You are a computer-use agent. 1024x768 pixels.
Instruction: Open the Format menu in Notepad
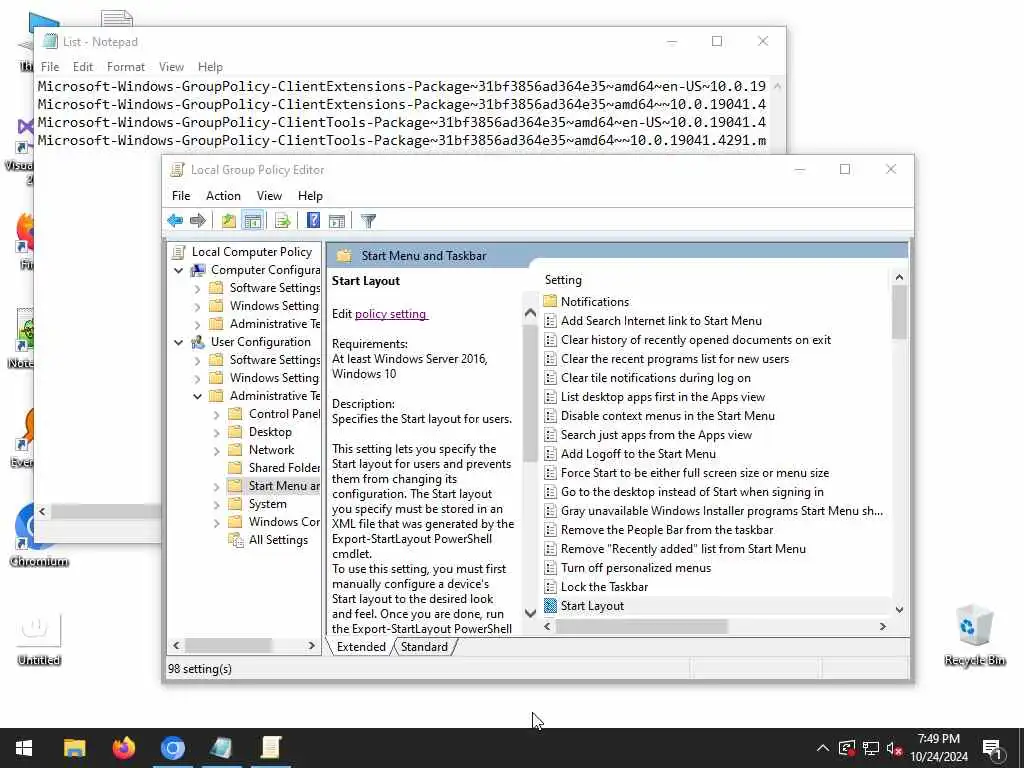(x=125, y=67)
